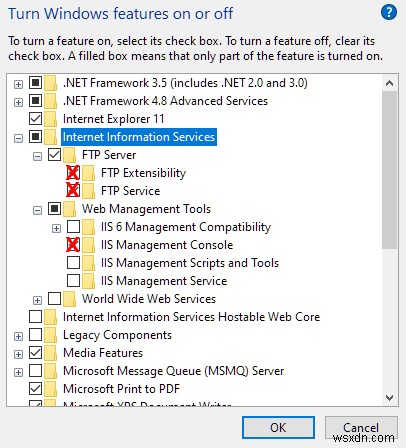Select Internet Information Services Hostable Web Core label
406x448 pixels.
[x=191, y=317]
